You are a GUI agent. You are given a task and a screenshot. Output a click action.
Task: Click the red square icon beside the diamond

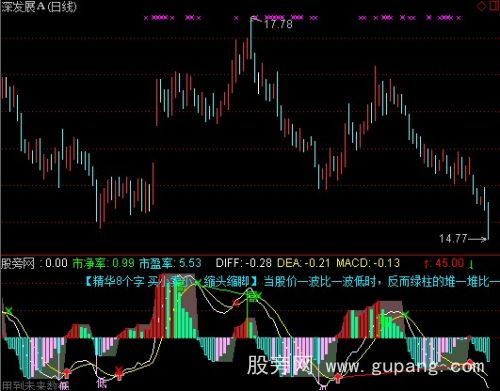pyautogui.click(x=494, y=5)
